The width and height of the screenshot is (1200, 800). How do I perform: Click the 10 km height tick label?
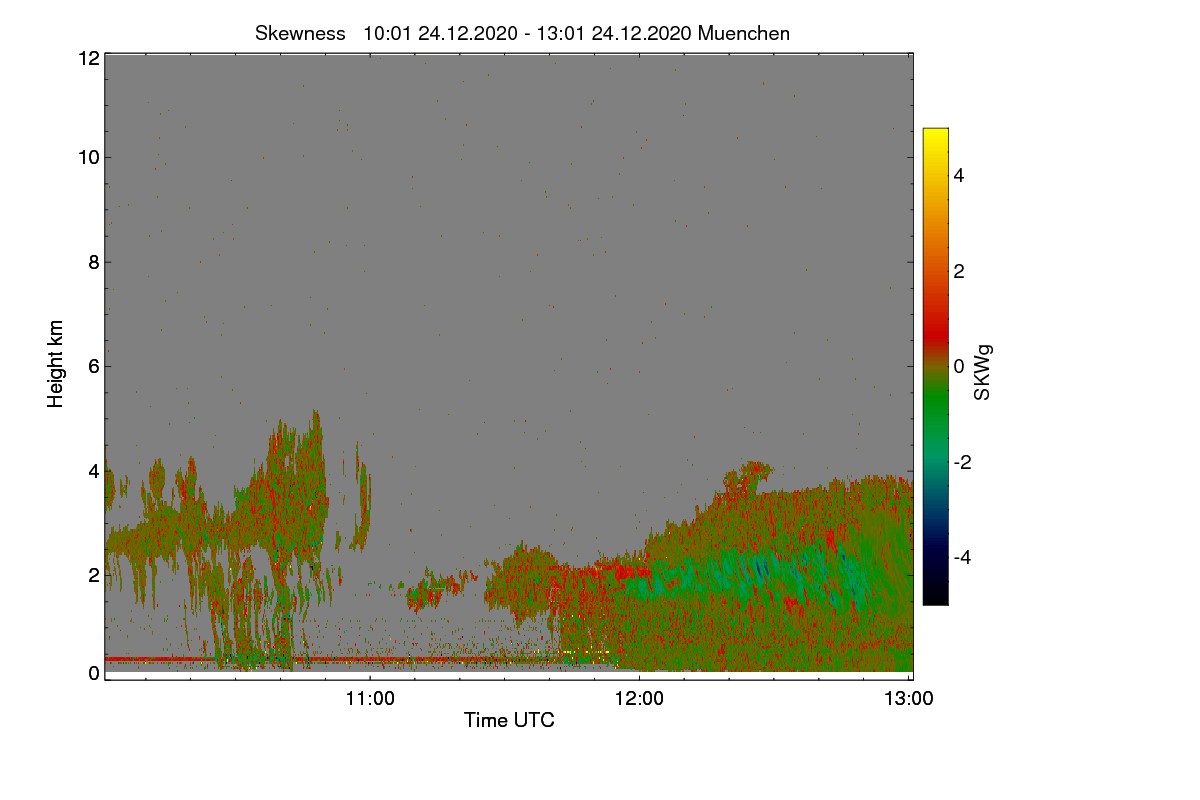pos(88,157)
